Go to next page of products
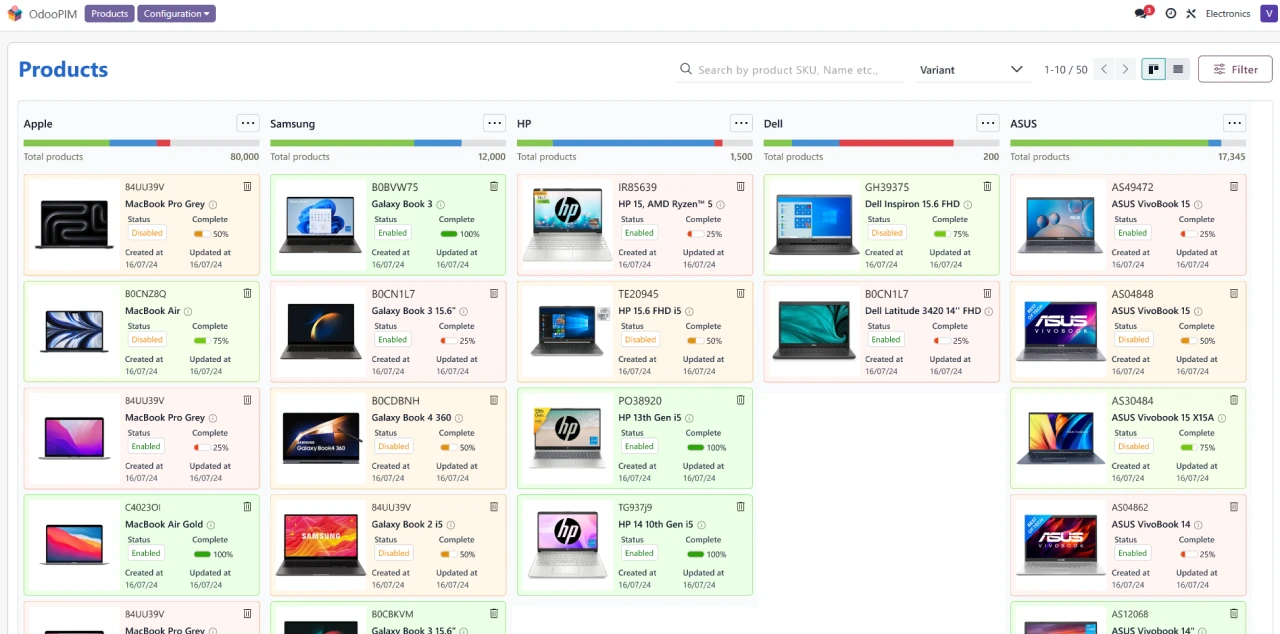The image size is (1280, 634). click(1126, 70)
